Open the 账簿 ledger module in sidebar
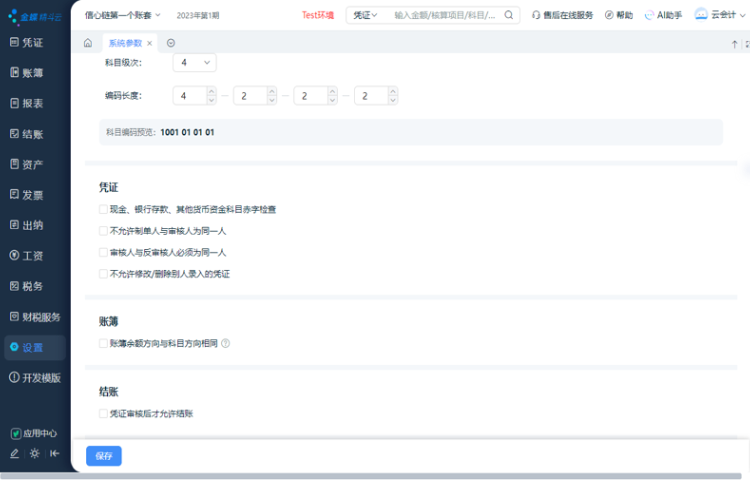The width and height of the screenshot is (750, 480). (x=32, y=72)
